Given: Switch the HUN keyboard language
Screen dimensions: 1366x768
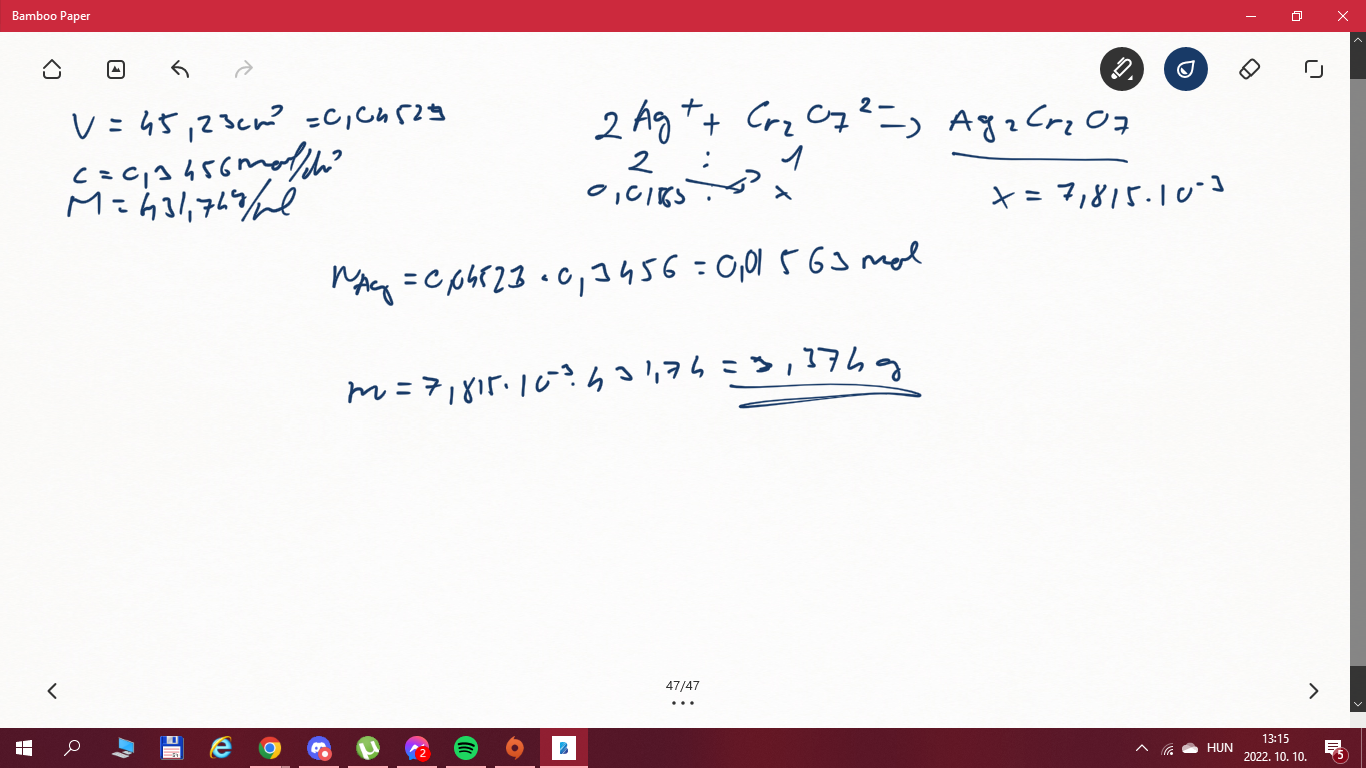Looking at the screenshot, I should (1219, 748).
